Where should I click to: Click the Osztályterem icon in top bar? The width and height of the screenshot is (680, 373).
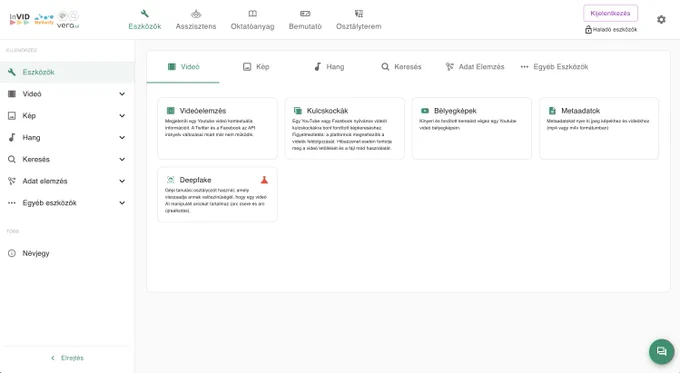pos(359,13)
